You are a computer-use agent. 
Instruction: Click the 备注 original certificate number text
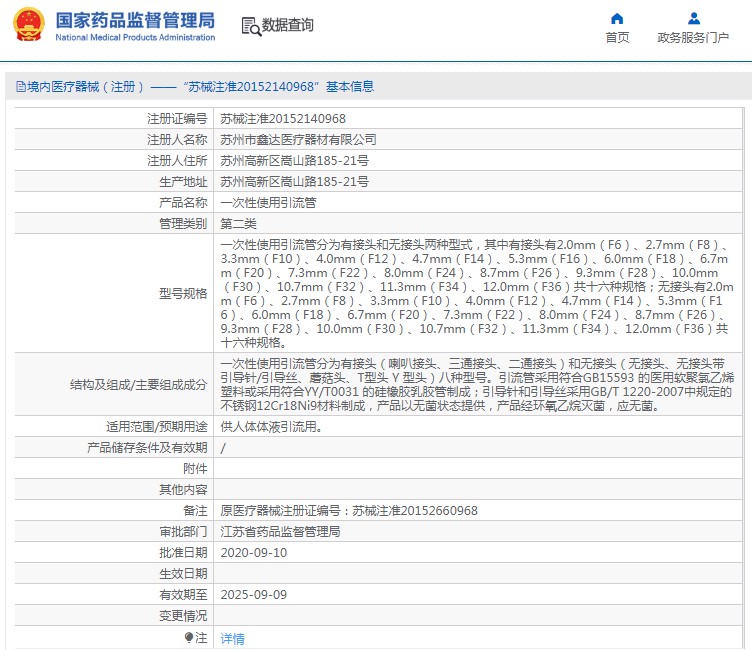point(349,511)
